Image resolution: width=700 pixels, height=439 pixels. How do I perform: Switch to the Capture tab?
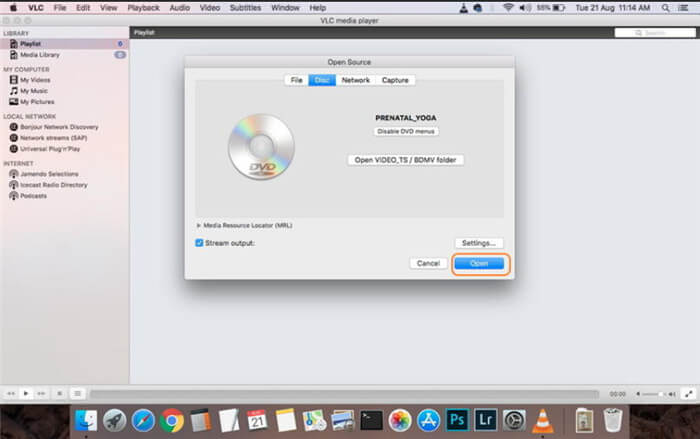395,80
